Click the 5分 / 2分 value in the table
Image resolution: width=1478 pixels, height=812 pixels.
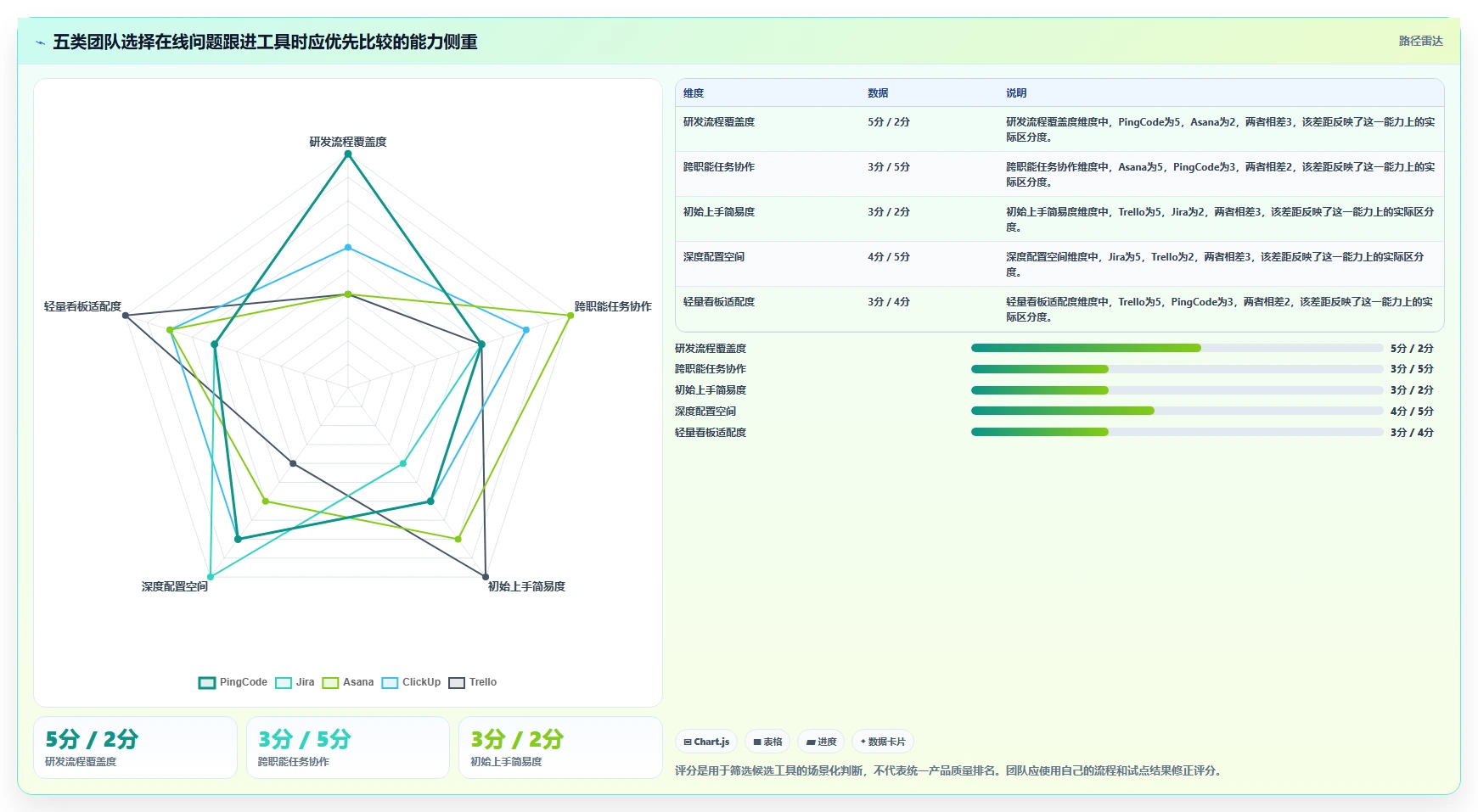[889, 122]
